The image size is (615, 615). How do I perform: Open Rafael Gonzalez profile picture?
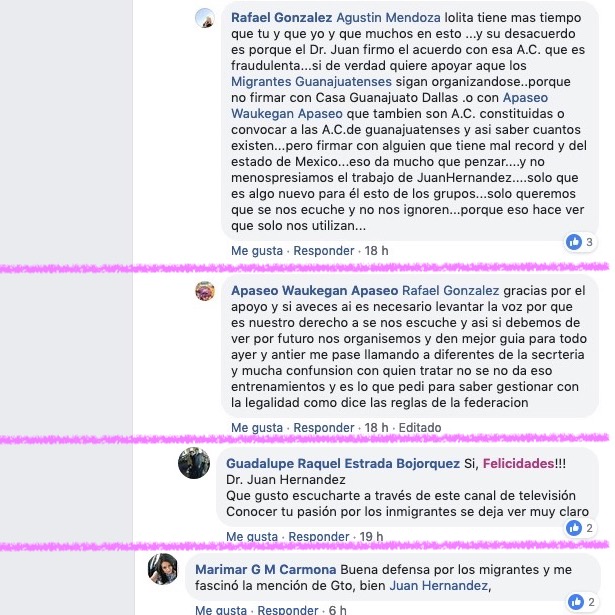[205, 18]
